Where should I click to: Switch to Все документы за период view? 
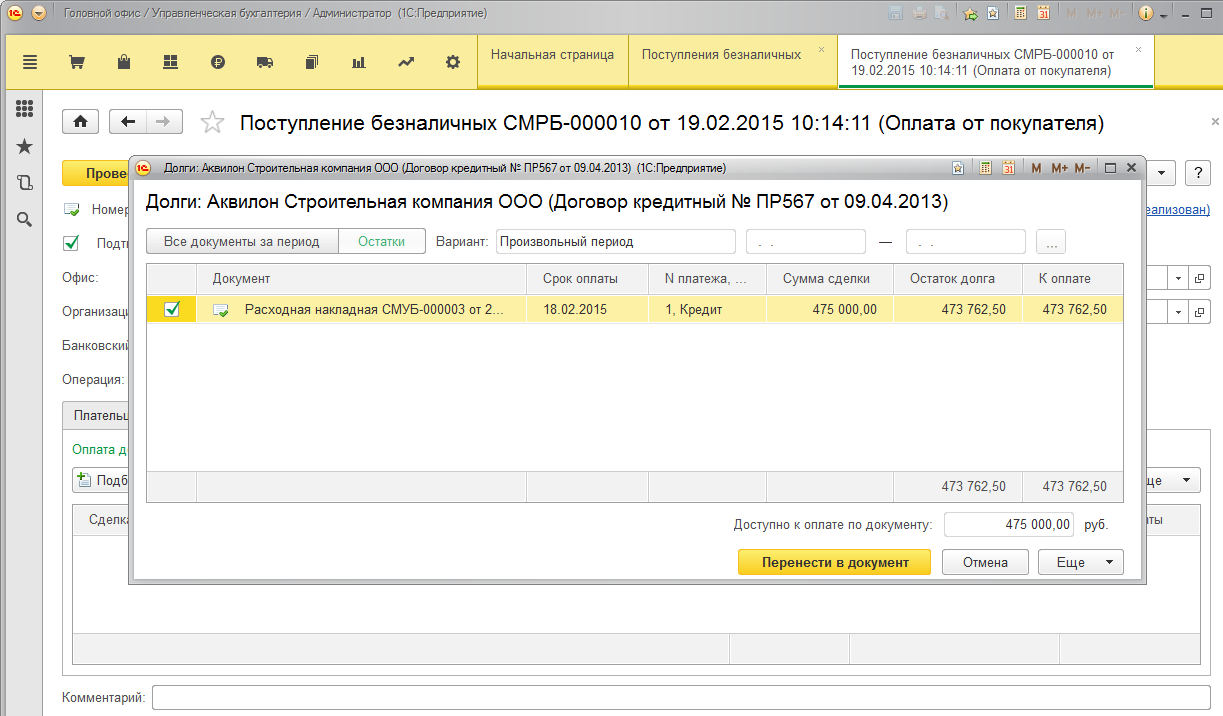click(242, 241)
